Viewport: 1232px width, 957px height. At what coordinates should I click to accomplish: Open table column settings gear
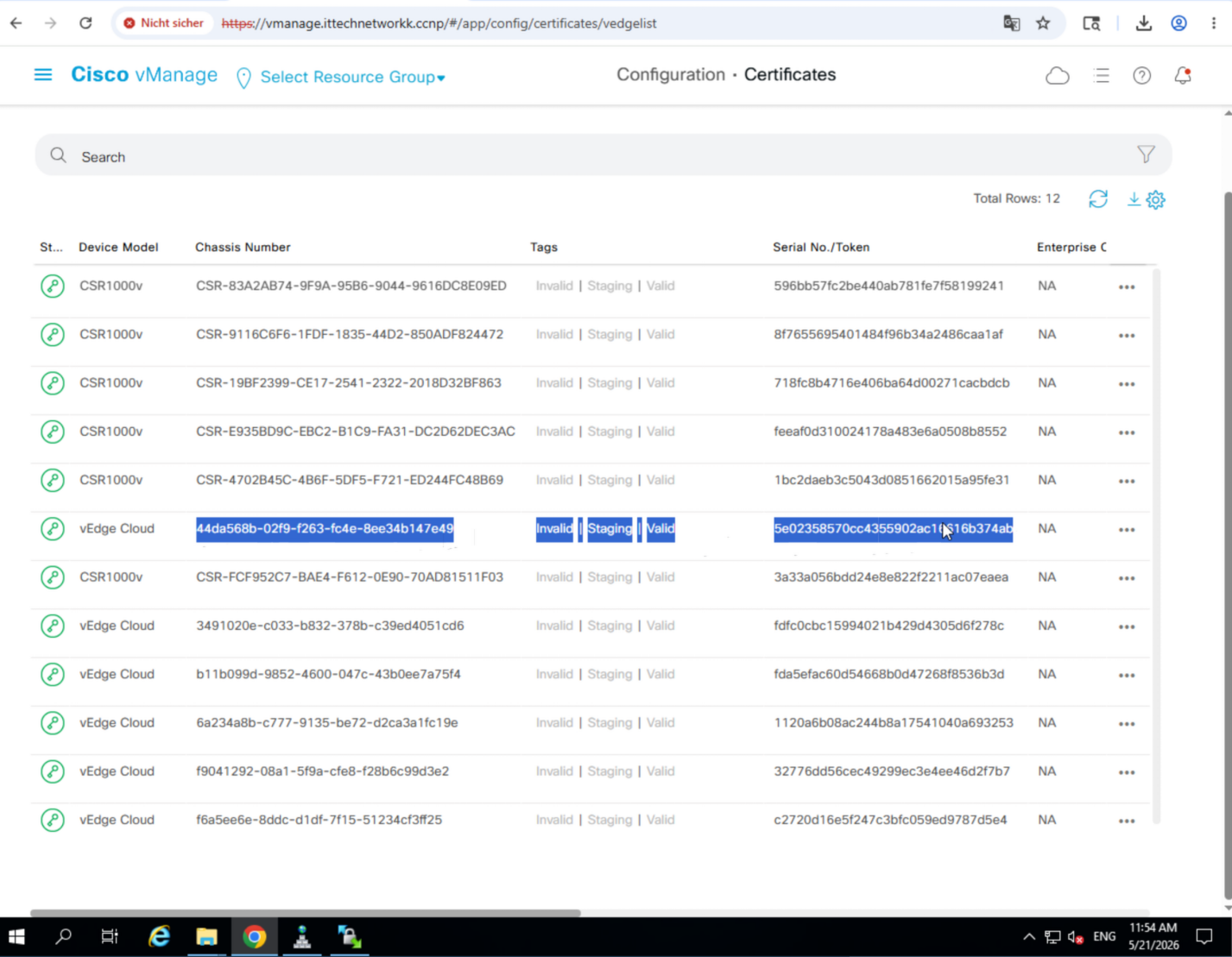[1156, 200]
